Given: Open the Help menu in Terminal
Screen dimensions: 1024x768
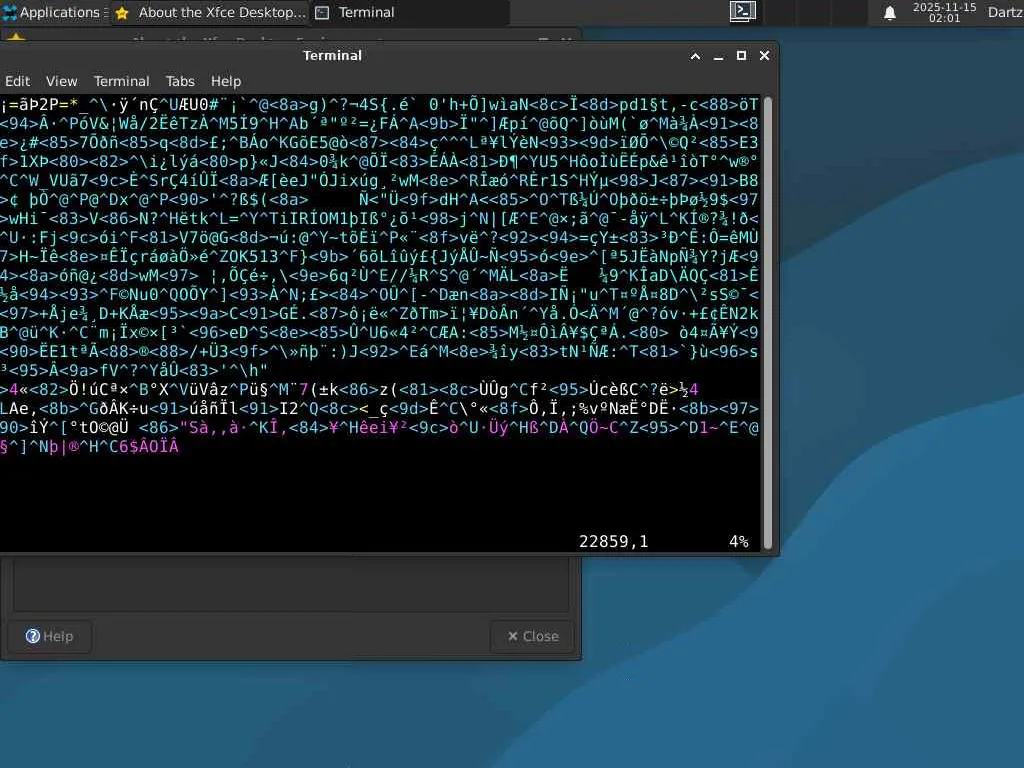Looking at the screenshot, I should point(226,81).
